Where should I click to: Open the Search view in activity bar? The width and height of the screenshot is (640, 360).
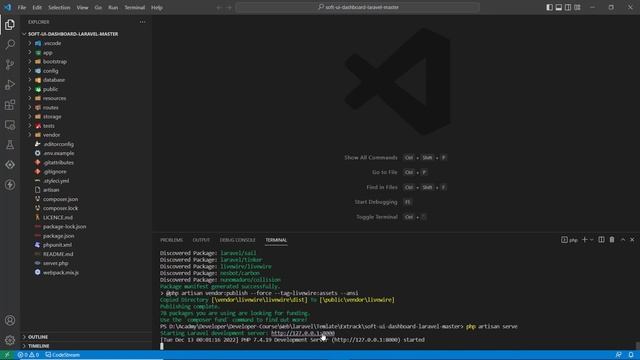pyautogui.click(x=10, y=44)
